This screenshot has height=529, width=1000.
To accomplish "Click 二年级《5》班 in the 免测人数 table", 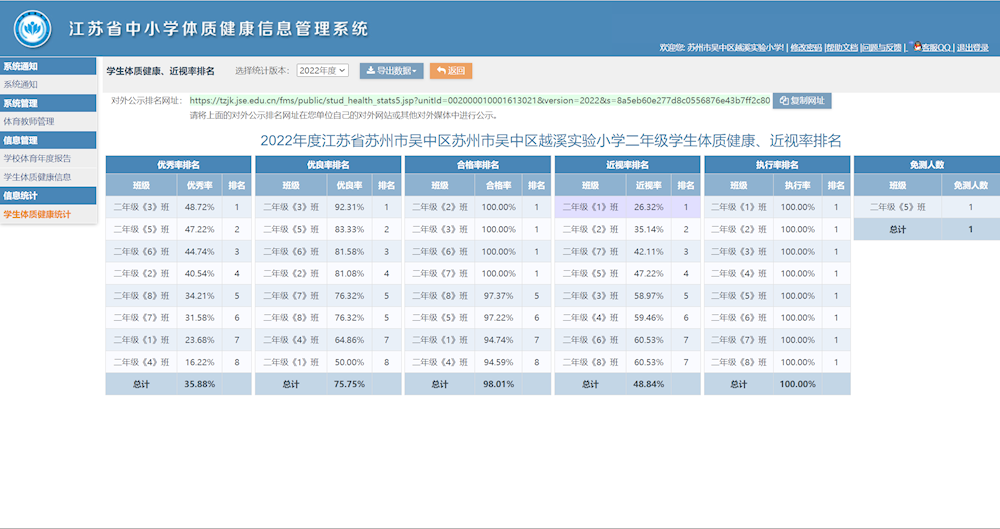I will pyautogui.click(x=898, y=207).
